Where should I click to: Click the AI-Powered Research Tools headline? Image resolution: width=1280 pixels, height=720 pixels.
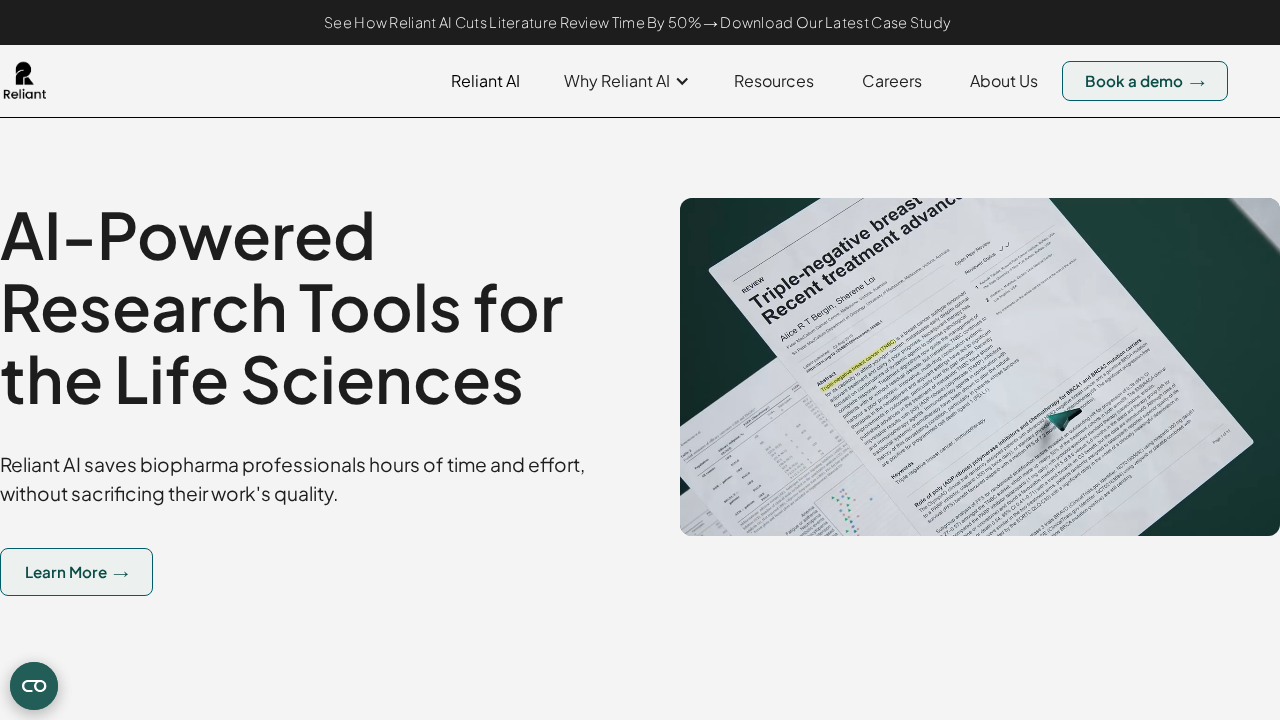coord(282,307)
